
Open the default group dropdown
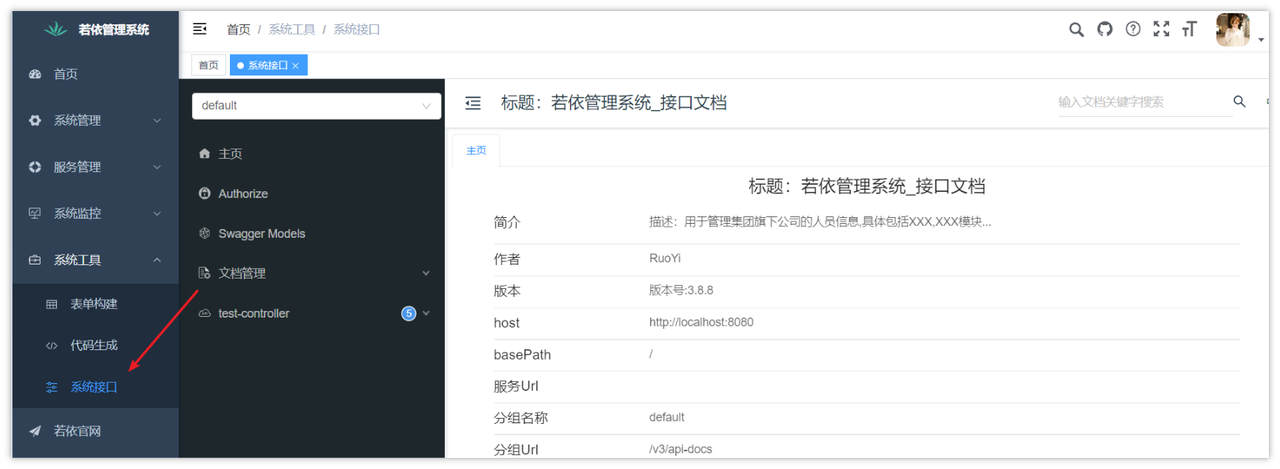(x=316, y=105)
